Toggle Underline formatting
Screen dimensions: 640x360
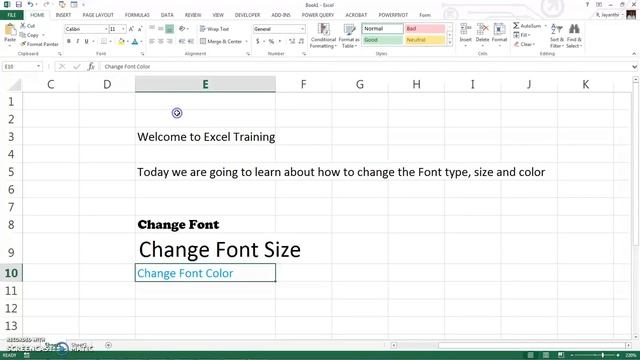pos(87,41)
